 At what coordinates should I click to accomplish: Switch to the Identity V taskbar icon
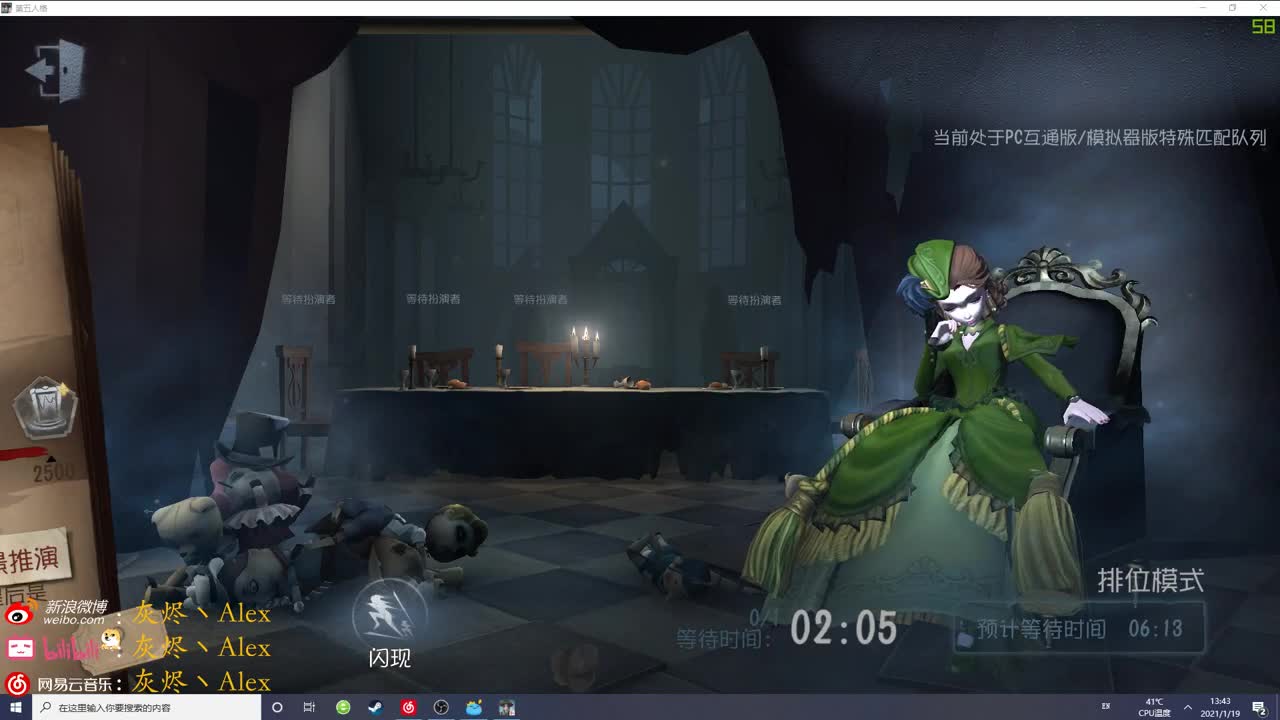point(507,708)
